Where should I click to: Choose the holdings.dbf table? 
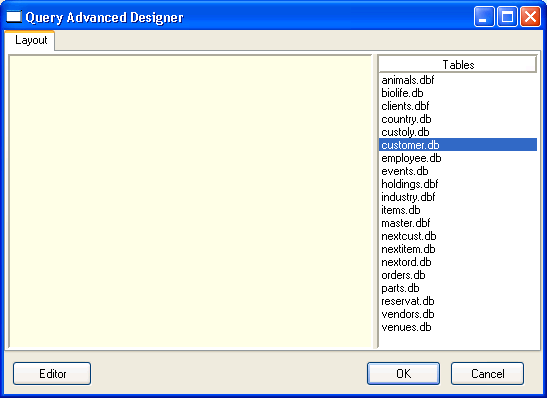[x=458, y=184]
